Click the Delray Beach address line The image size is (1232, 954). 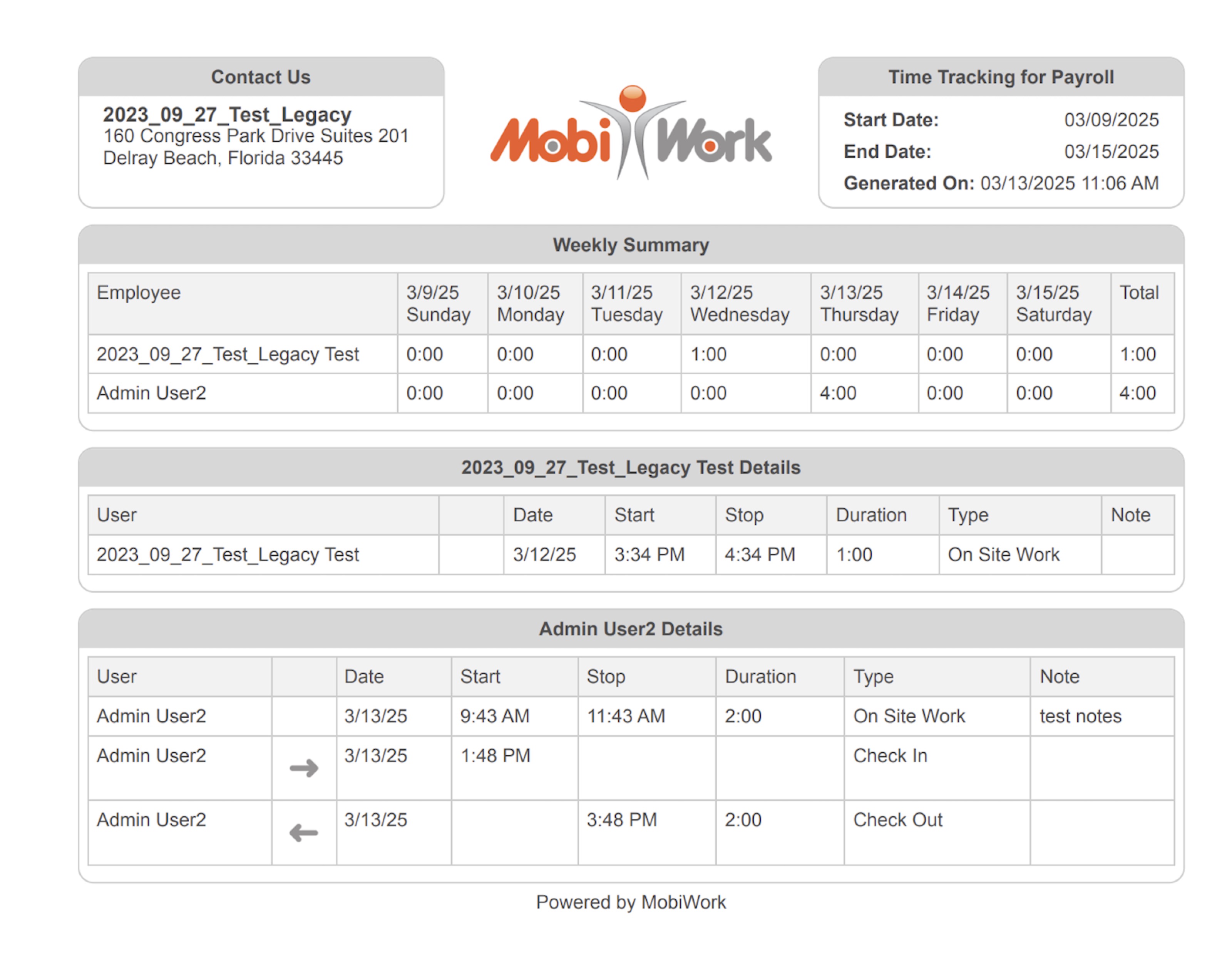(x=223, y=158)
